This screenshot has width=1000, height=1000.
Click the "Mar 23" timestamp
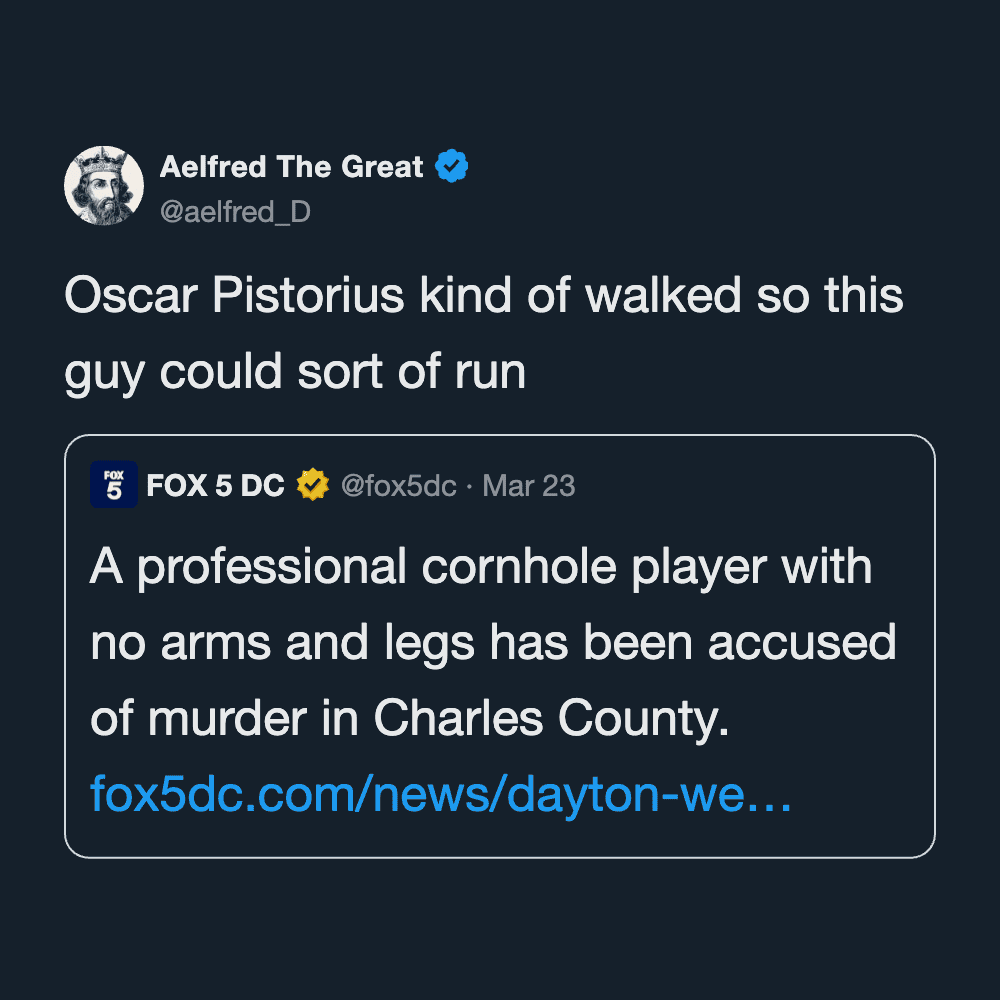tap(529, 486)
